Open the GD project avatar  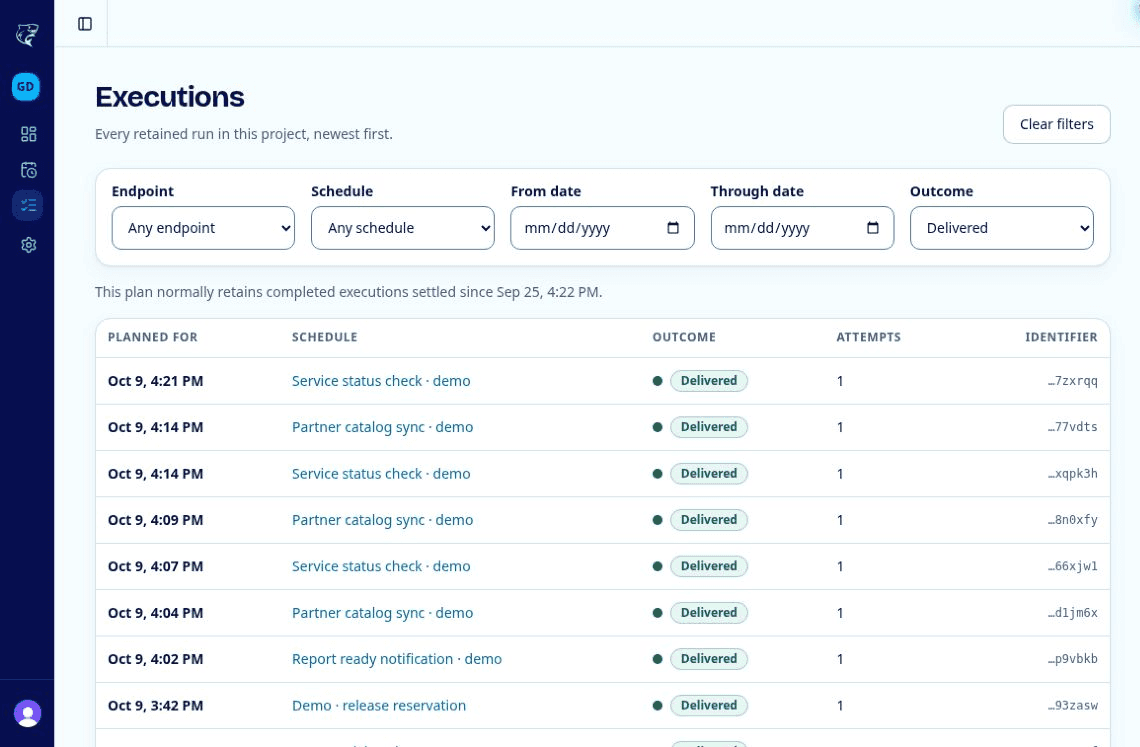(25, 87)
